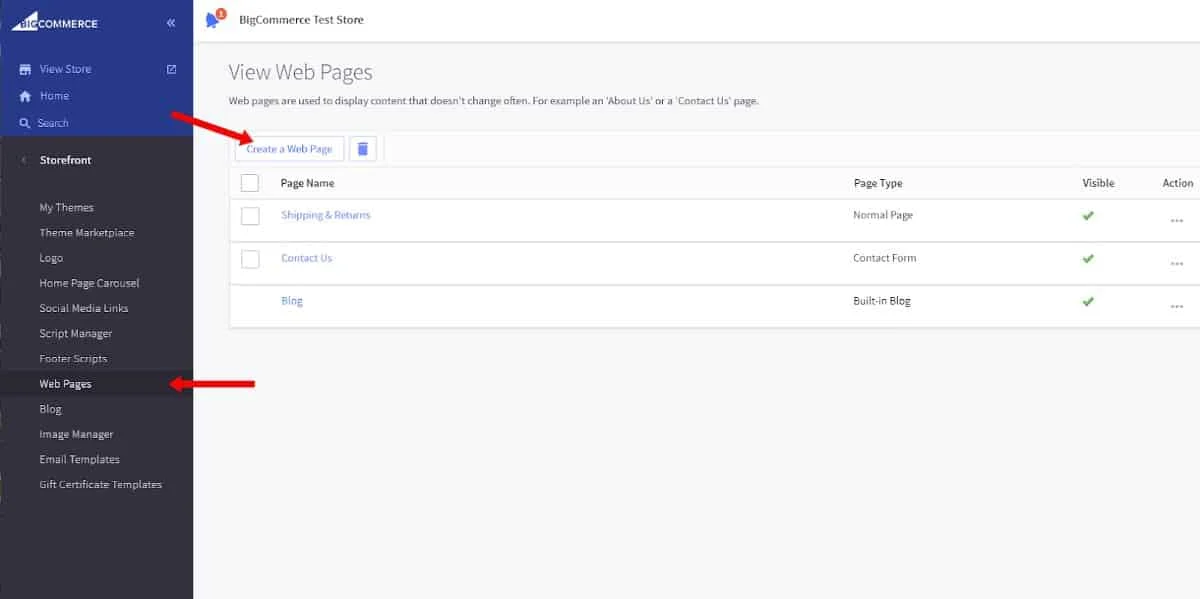The width and height of the screenshot is (1200, 599).
Task: Click the Storefront section heading
Action: [x=65, y=160]
